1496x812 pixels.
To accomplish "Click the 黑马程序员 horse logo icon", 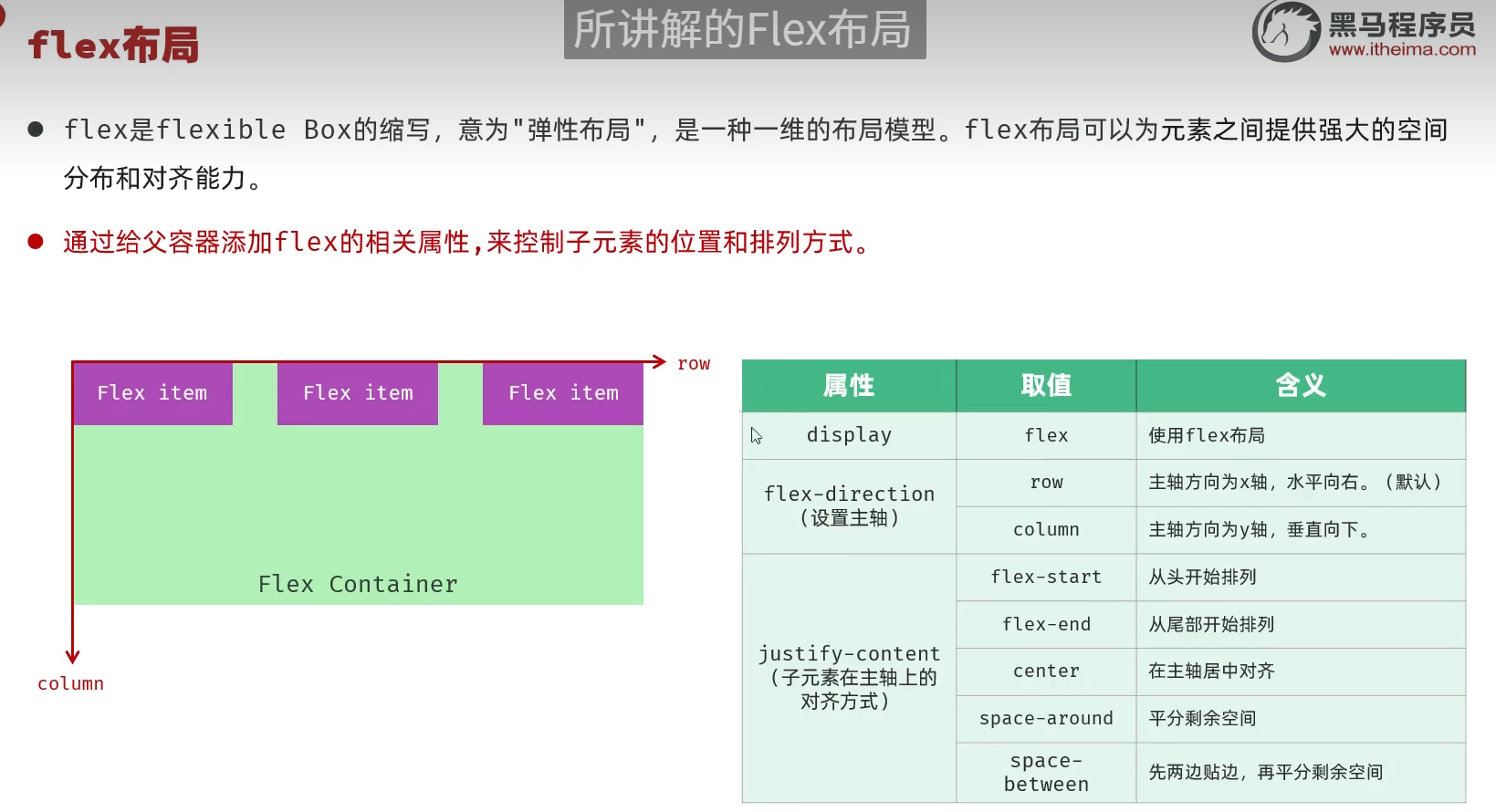I will 1286,31.
